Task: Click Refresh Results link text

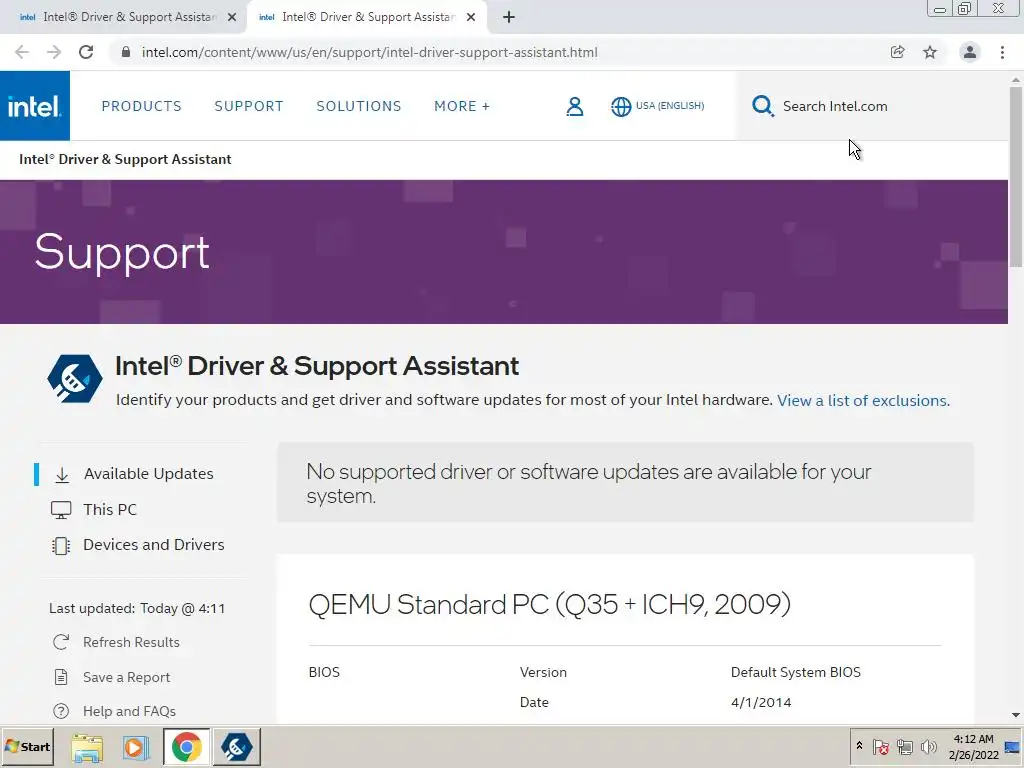Action: pos(131,643)
